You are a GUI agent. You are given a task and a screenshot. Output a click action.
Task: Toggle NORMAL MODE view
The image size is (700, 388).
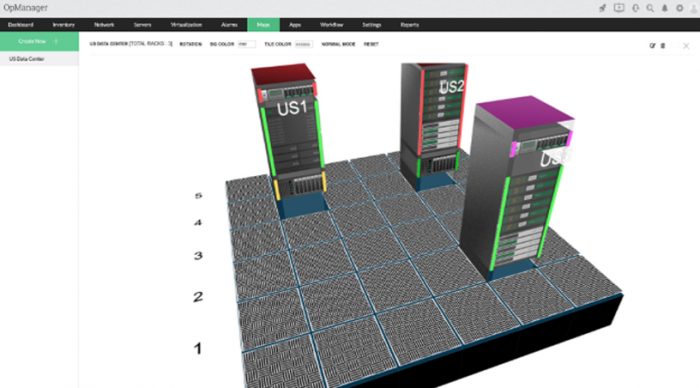coord(338,44)
